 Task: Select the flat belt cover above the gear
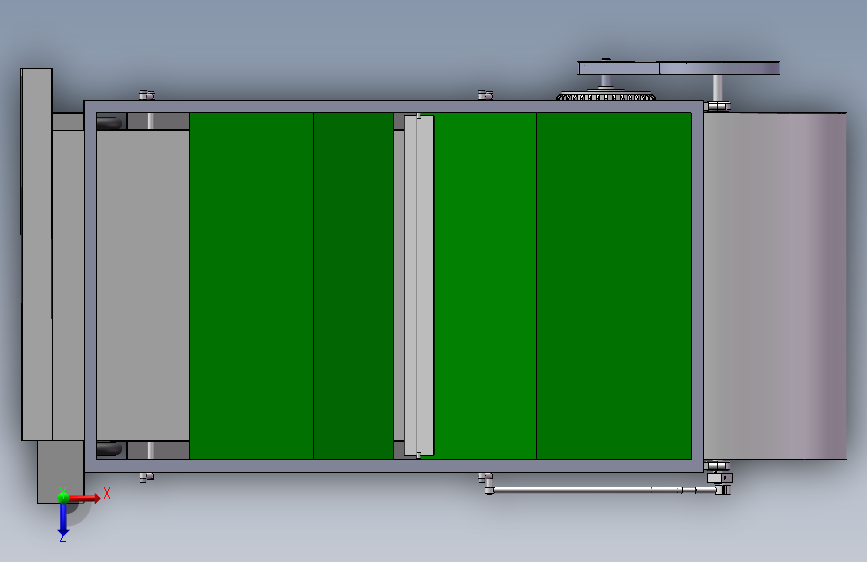pos(678,68)
